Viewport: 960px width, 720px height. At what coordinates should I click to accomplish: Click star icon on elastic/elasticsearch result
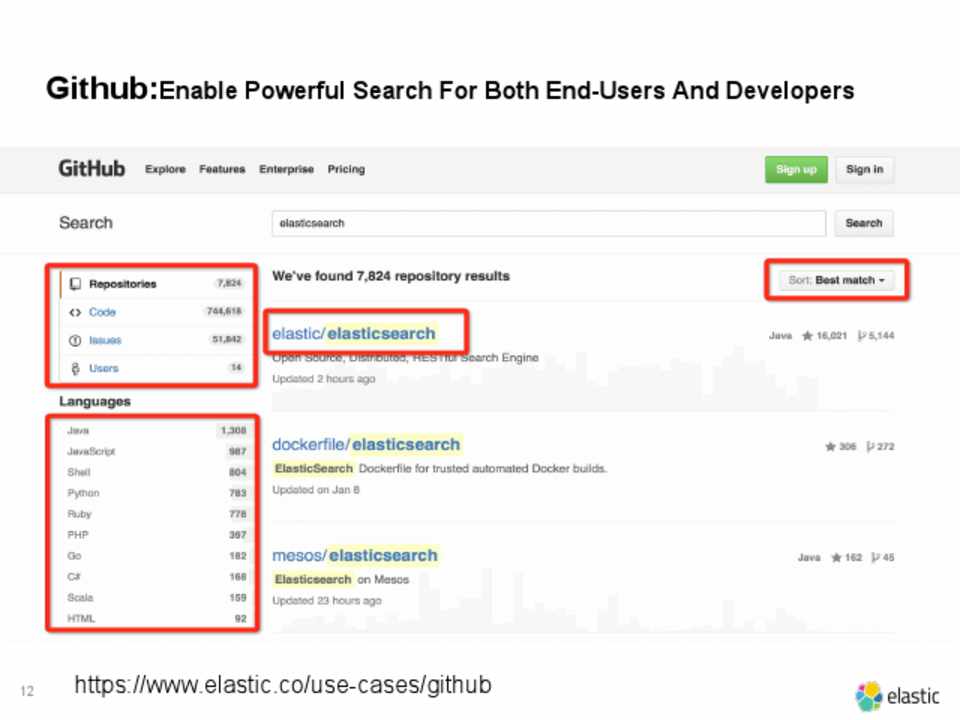(807, 336)
